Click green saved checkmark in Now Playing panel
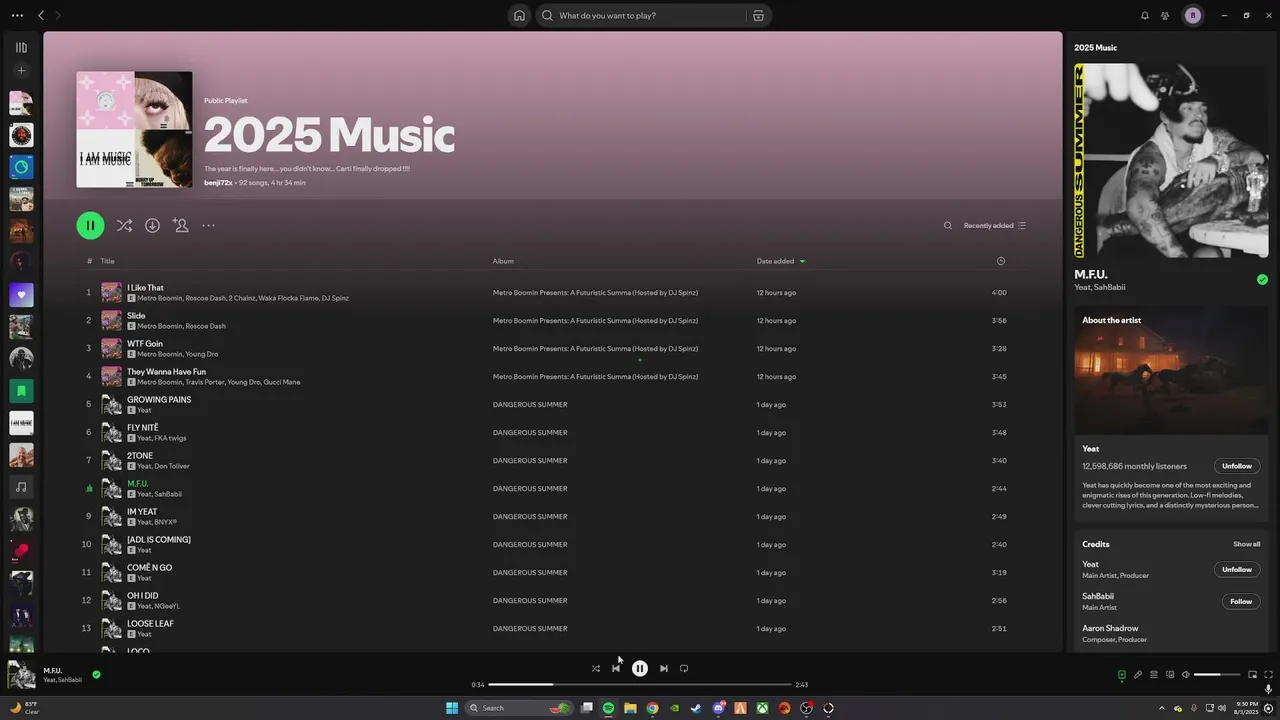1280x720 pixels. click(1262, 280)
